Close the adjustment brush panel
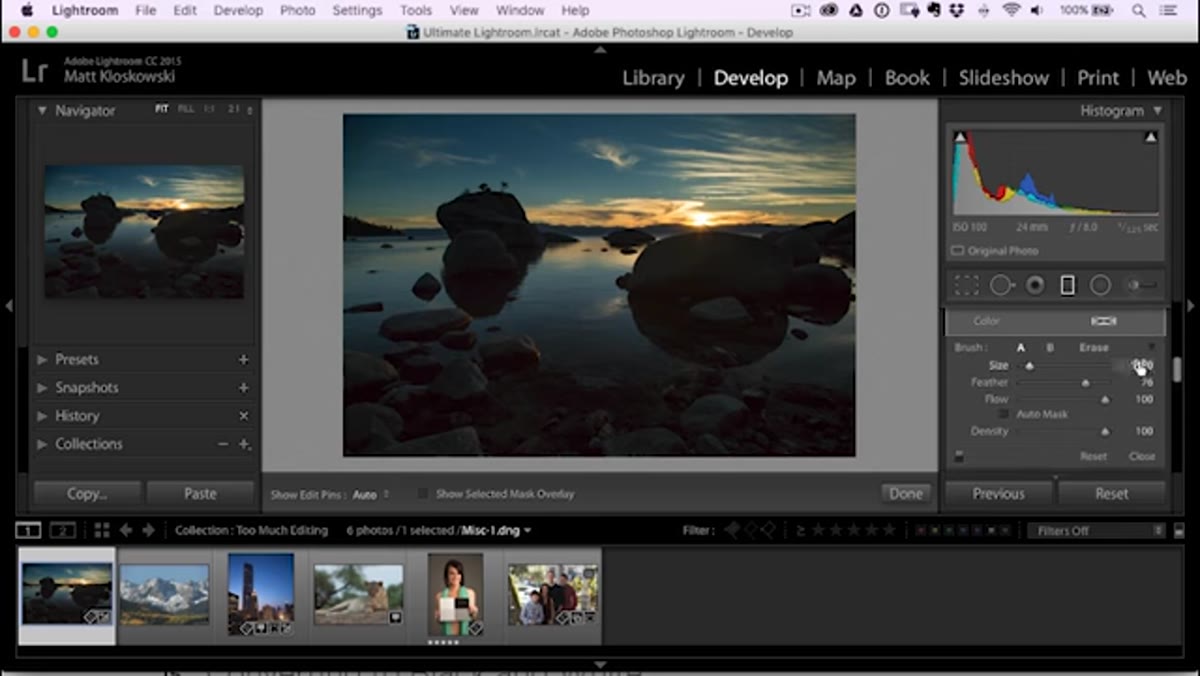This screenshot has height=676, width=1200. pyautogui.click(x=1142, y=456)
